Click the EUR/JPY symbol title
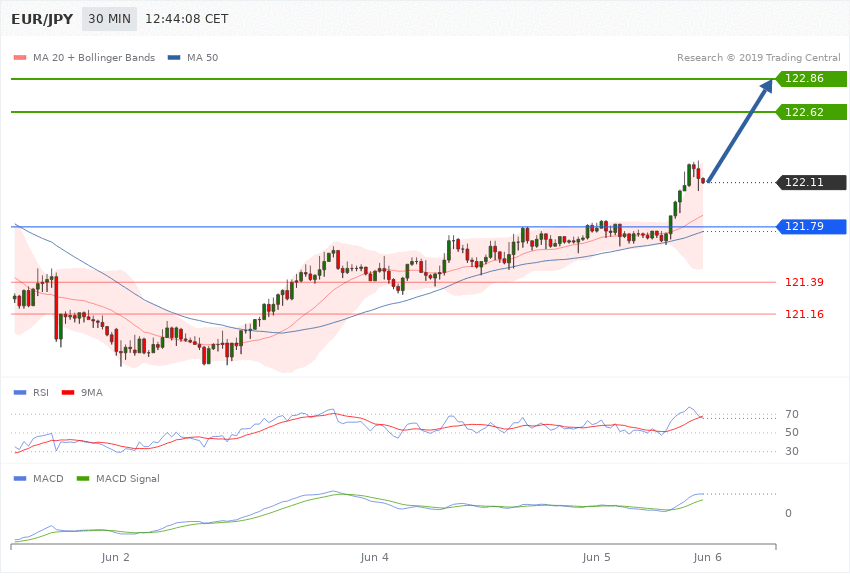Viewport: 850px width, 576px height. coord(42,19)
